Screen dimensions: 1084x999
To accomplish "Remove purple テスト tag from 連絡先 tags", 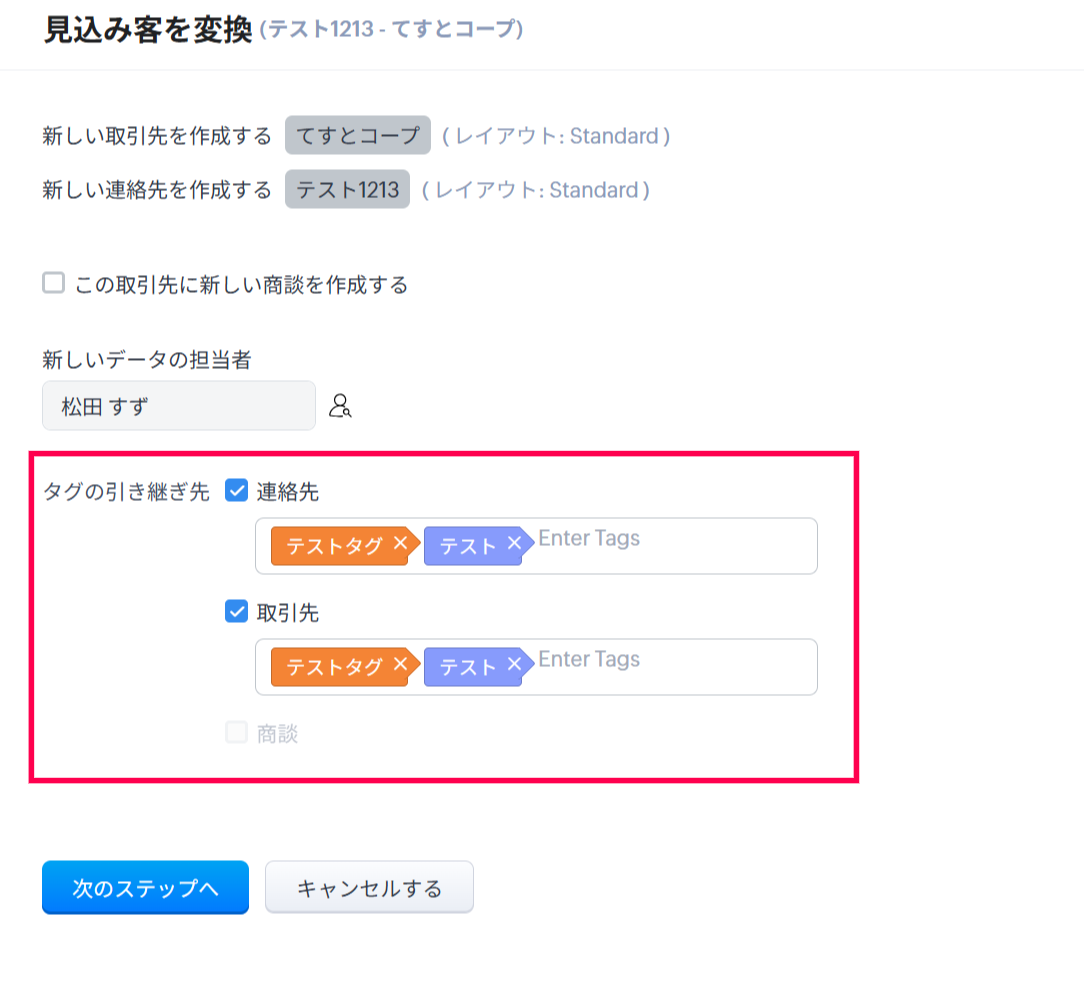I will [514, 544].
